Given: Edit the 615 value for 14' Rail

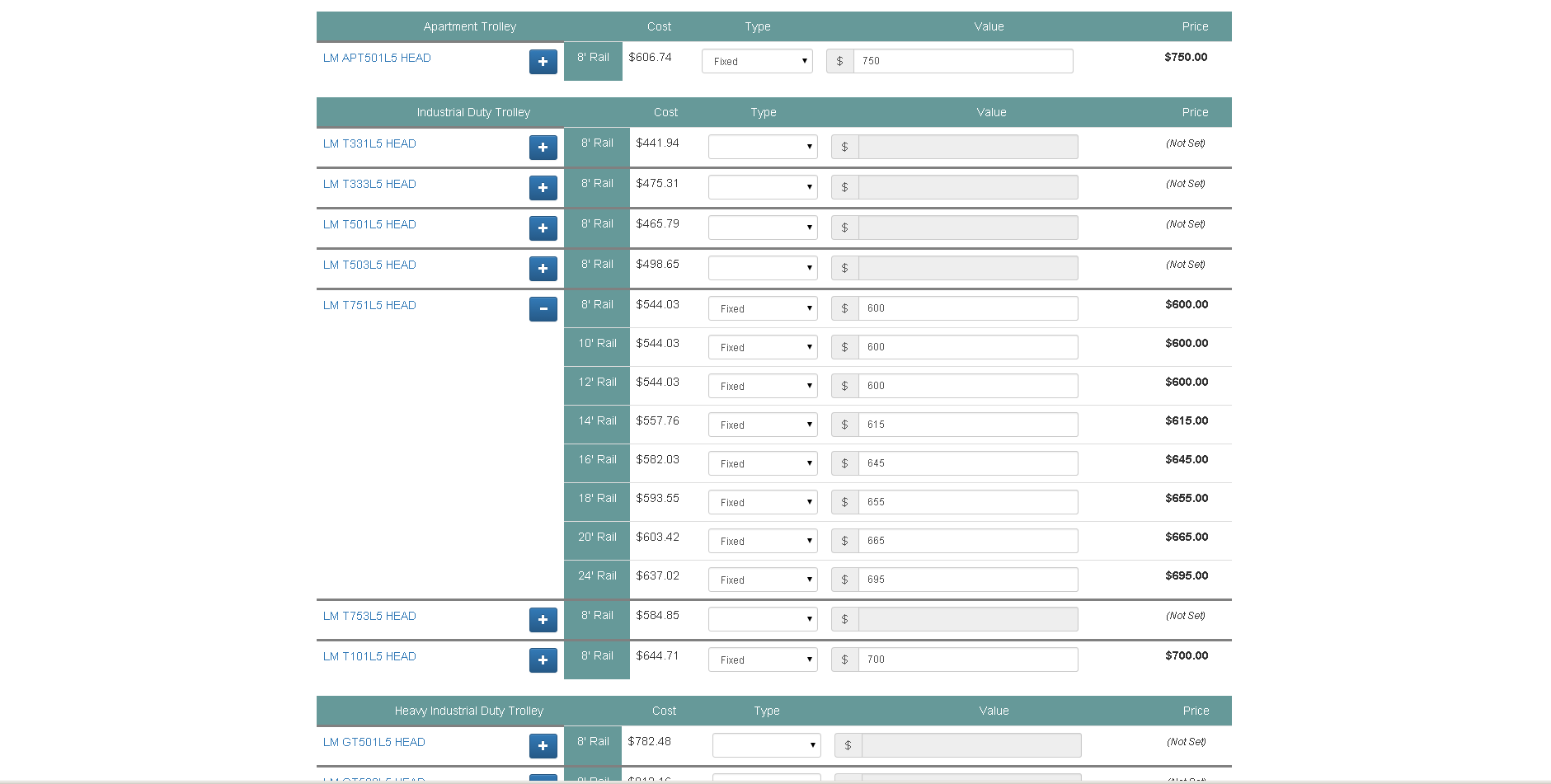Looking at the screenshot, I should click(968, 425).
